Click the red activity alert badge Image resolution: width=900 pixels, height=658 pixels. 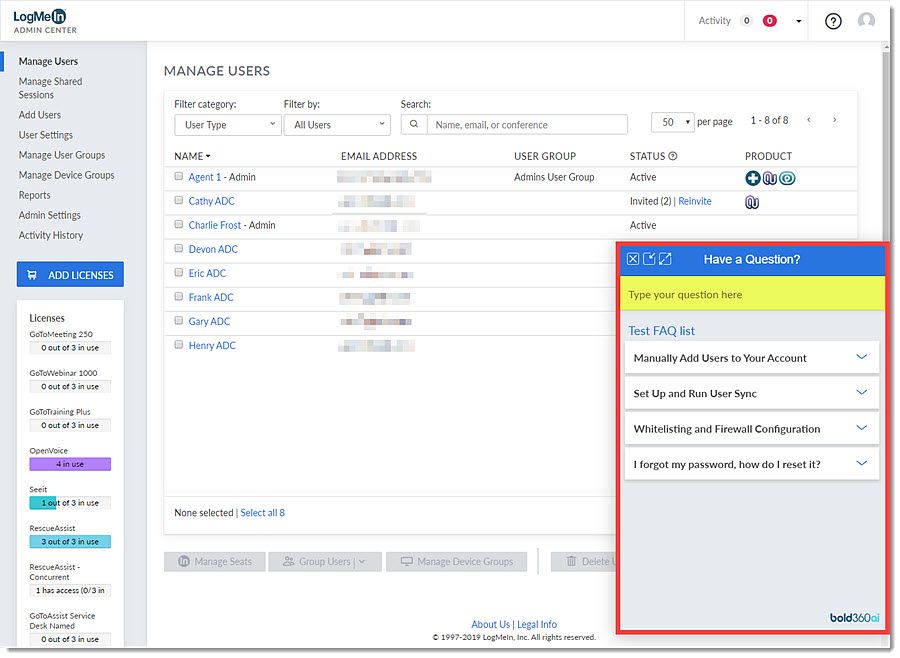769,21
